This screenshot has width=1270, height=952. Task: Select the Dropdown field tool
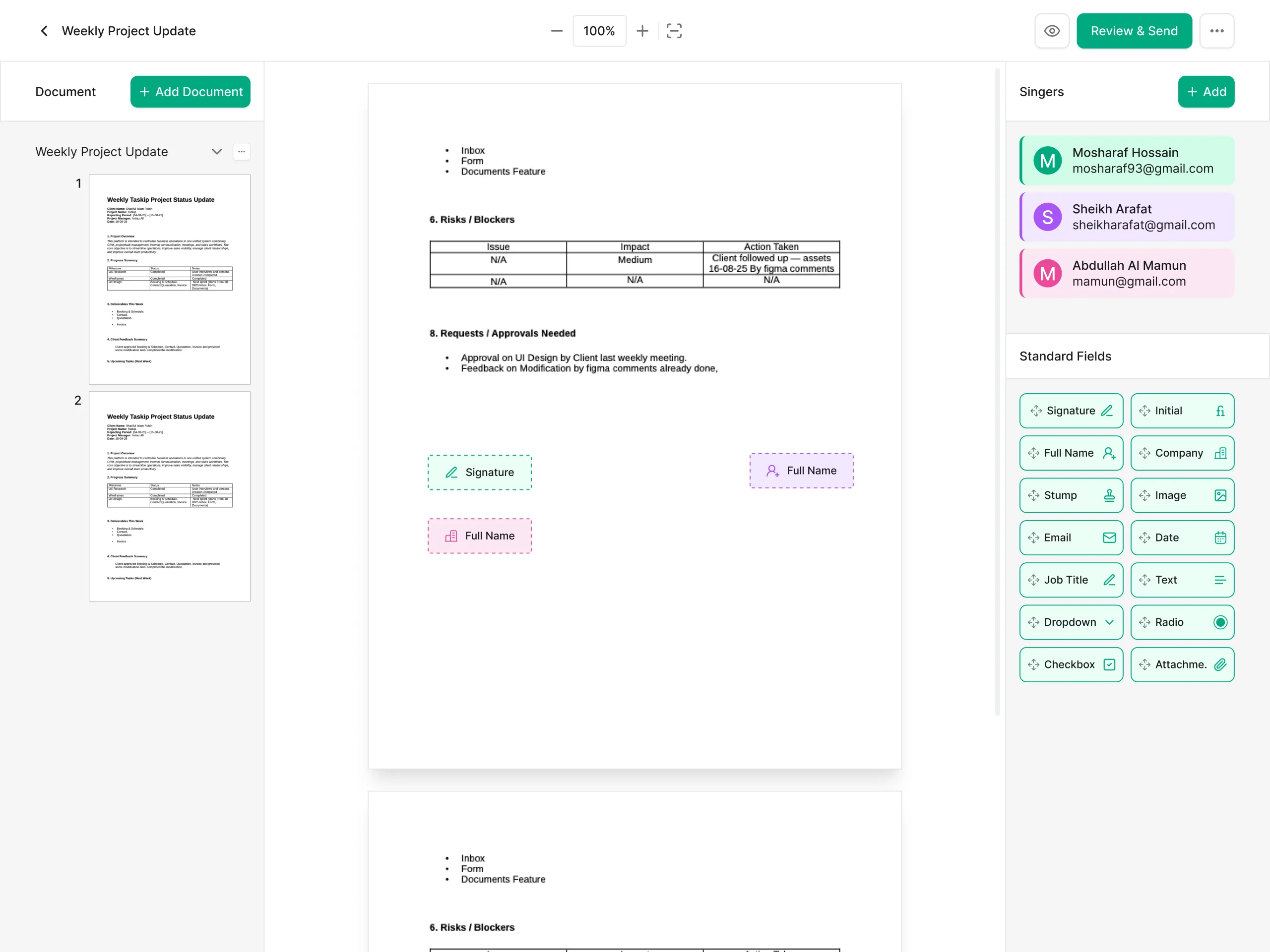click(1071, 622)
